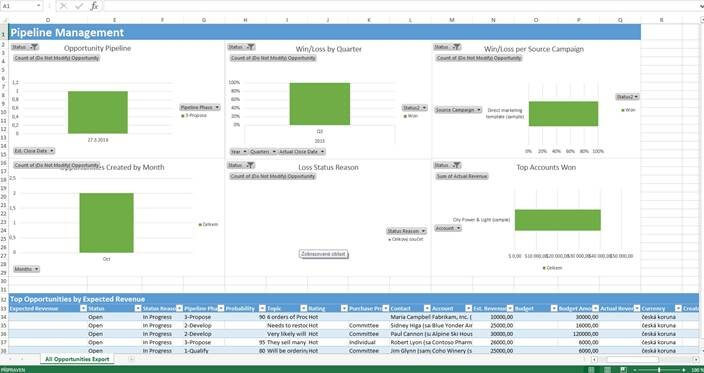Image resolution: width=704 pixels, height=373 pixels.
Task: Click Count field button on Loss Status Reason chart
Action: tap(273, 176)
